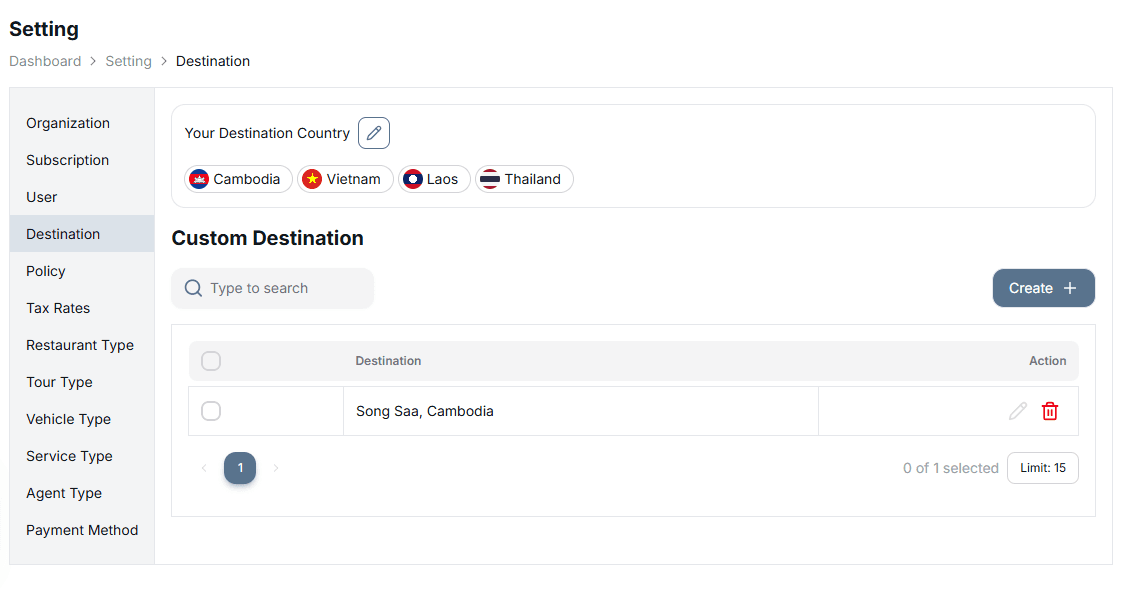Select the Cambodia flag chip
The width and height of the screenshot is (1122, 611).
[202, 179]
